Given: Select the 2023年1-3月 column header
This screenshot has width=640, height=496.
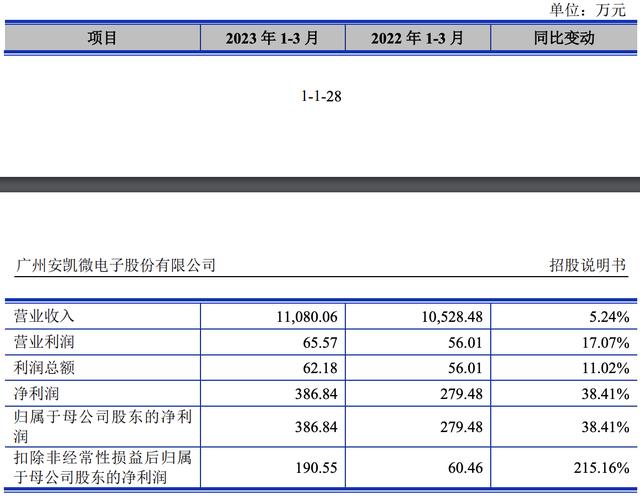Looking at the screenshot, I should [272, 38].
